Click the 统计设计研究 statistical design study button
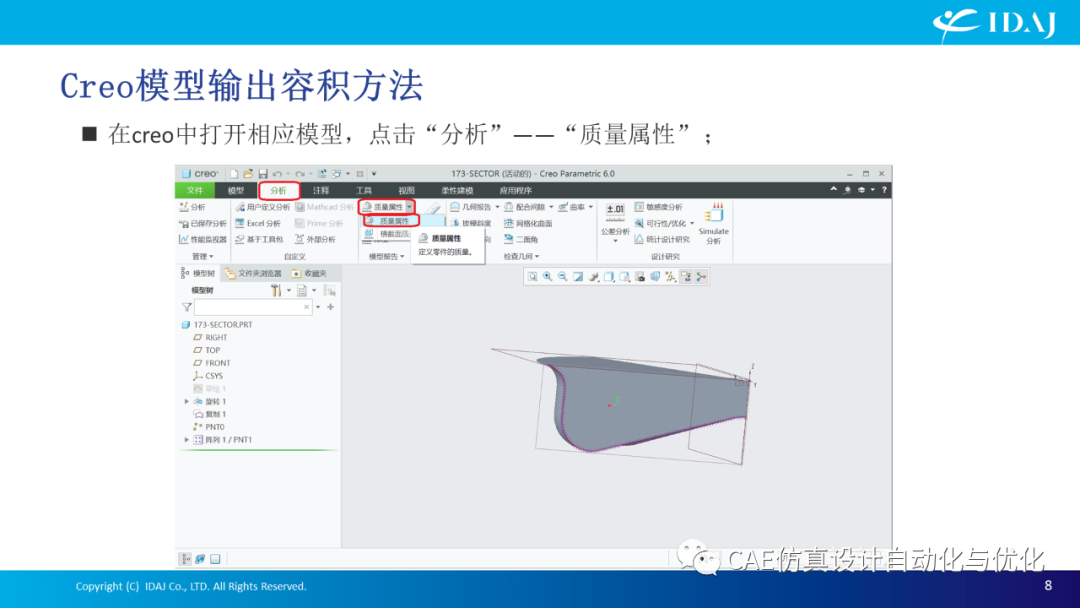 point(661,239)
